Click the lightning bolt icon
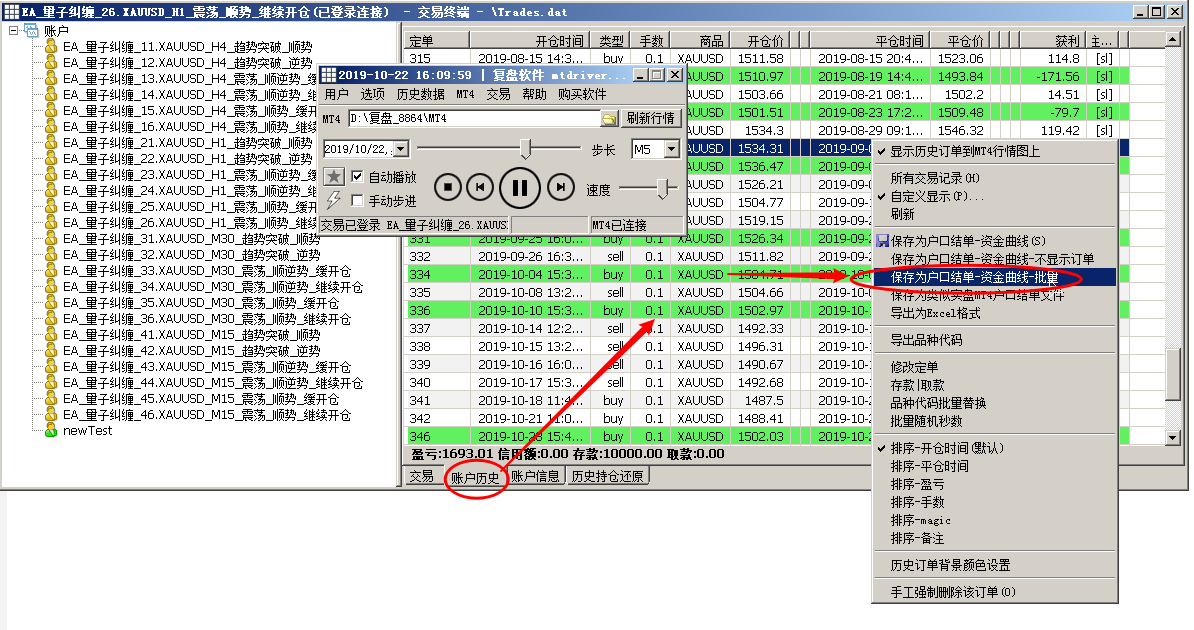 point(334,200)
